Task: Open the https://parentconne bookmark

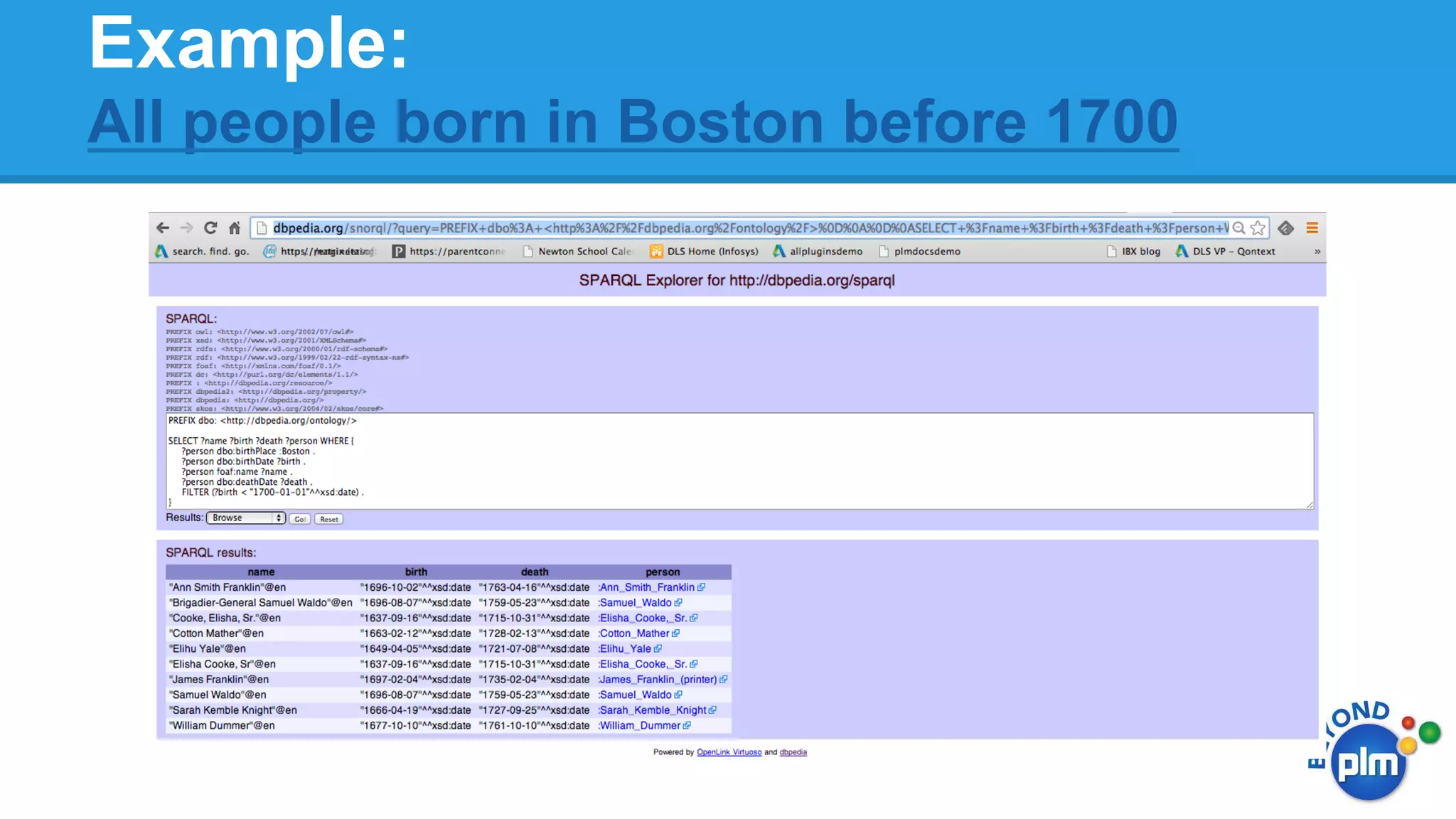Action: tap(449, 251)
